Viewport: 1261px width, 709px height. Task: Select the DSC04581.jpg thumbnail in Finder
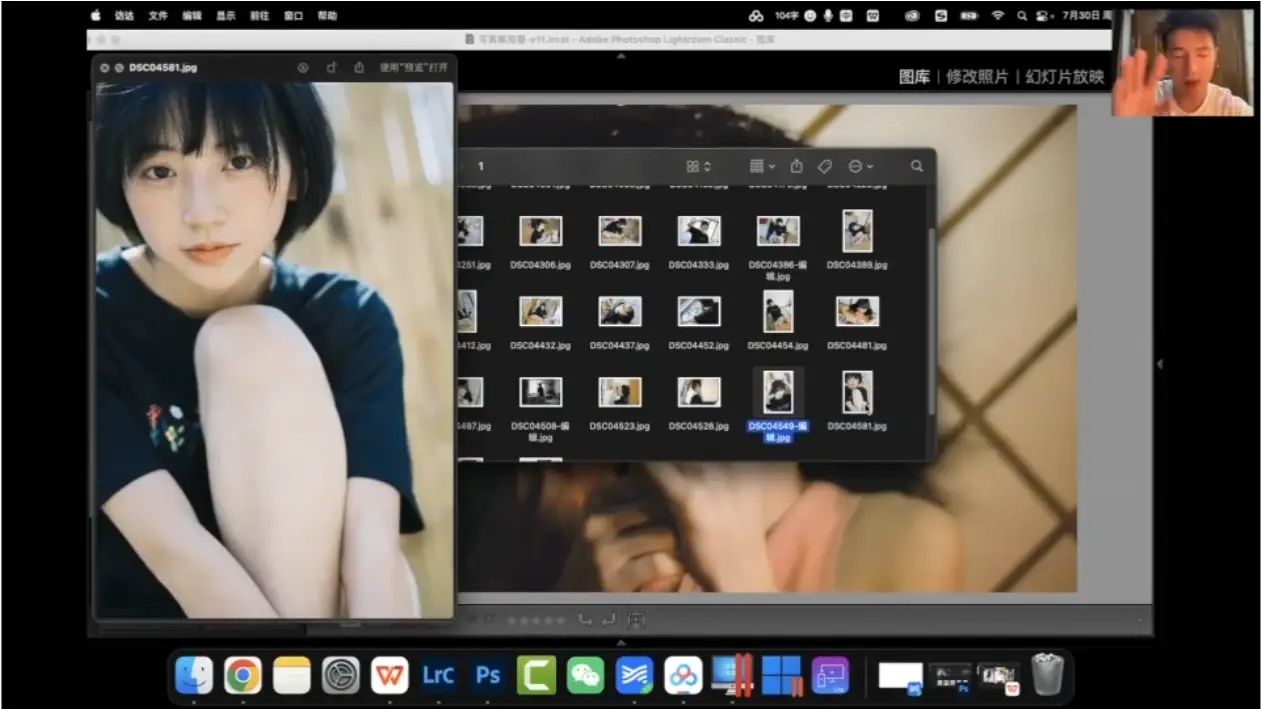coord(857,393)
